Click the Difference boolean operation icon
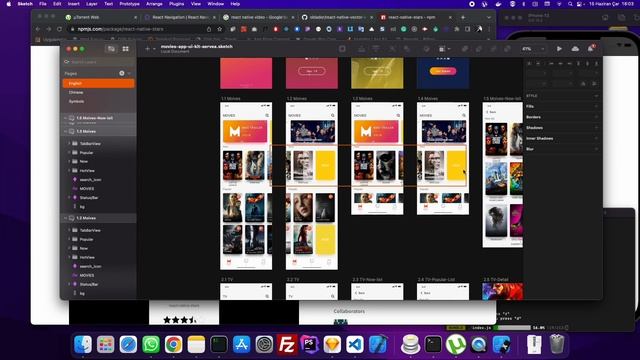640x360 pixels. coord(507,49)
